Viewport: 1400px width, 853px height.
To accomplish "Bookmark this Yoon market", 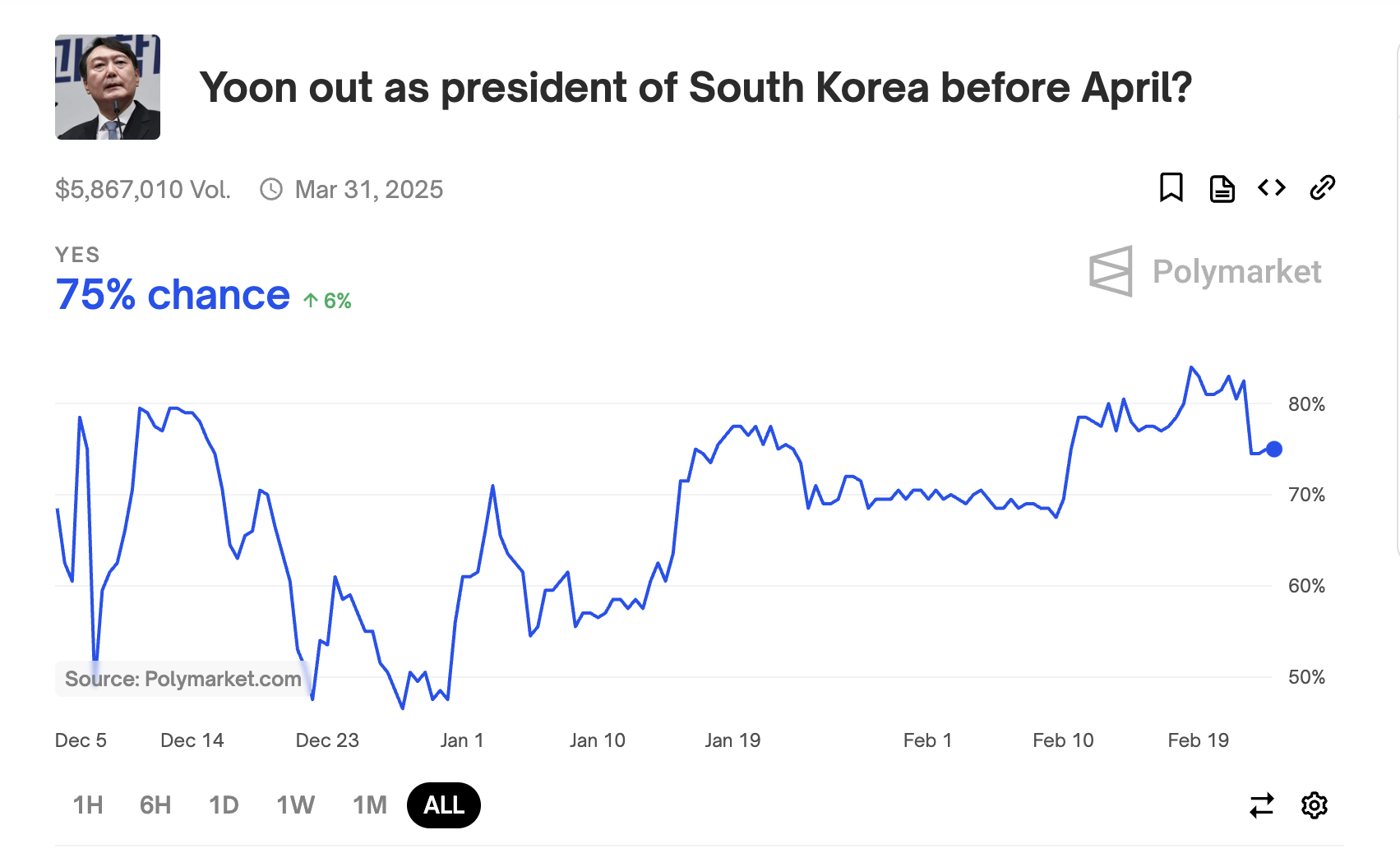I will 1172,188.
